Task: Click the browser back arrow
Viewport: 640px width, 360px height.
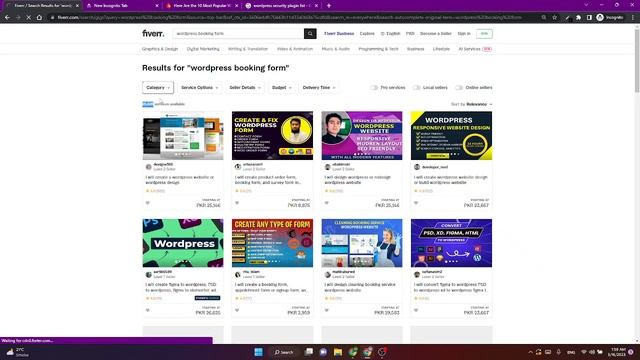Action: [7, 18]
